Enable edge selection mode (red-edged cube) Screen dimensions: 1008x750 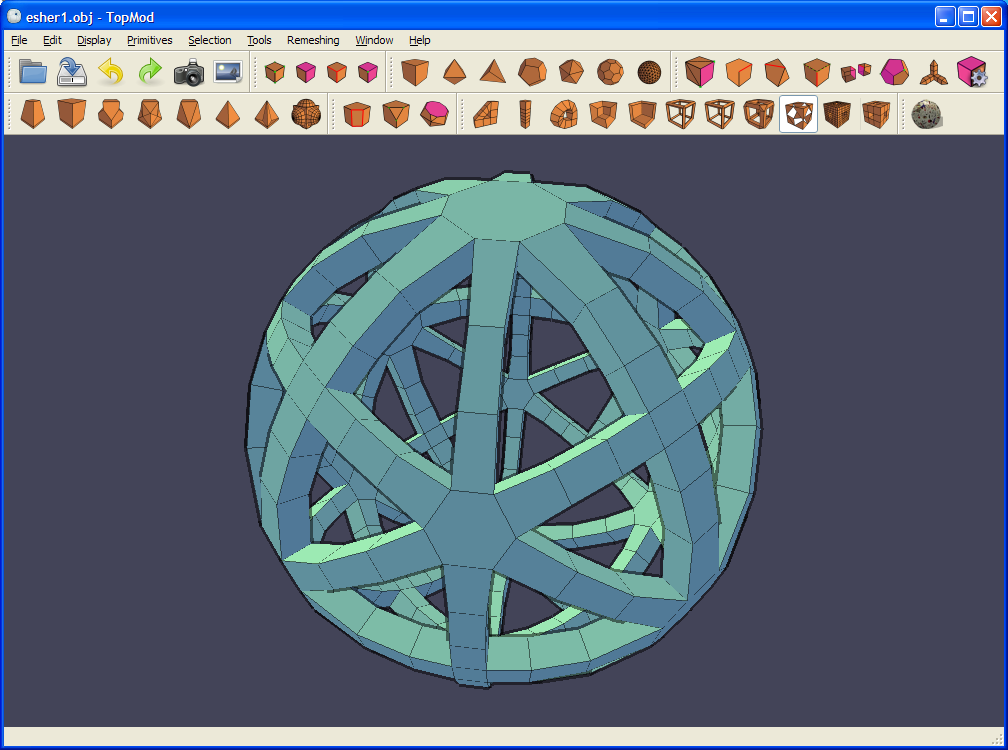[x=337, y=72]
